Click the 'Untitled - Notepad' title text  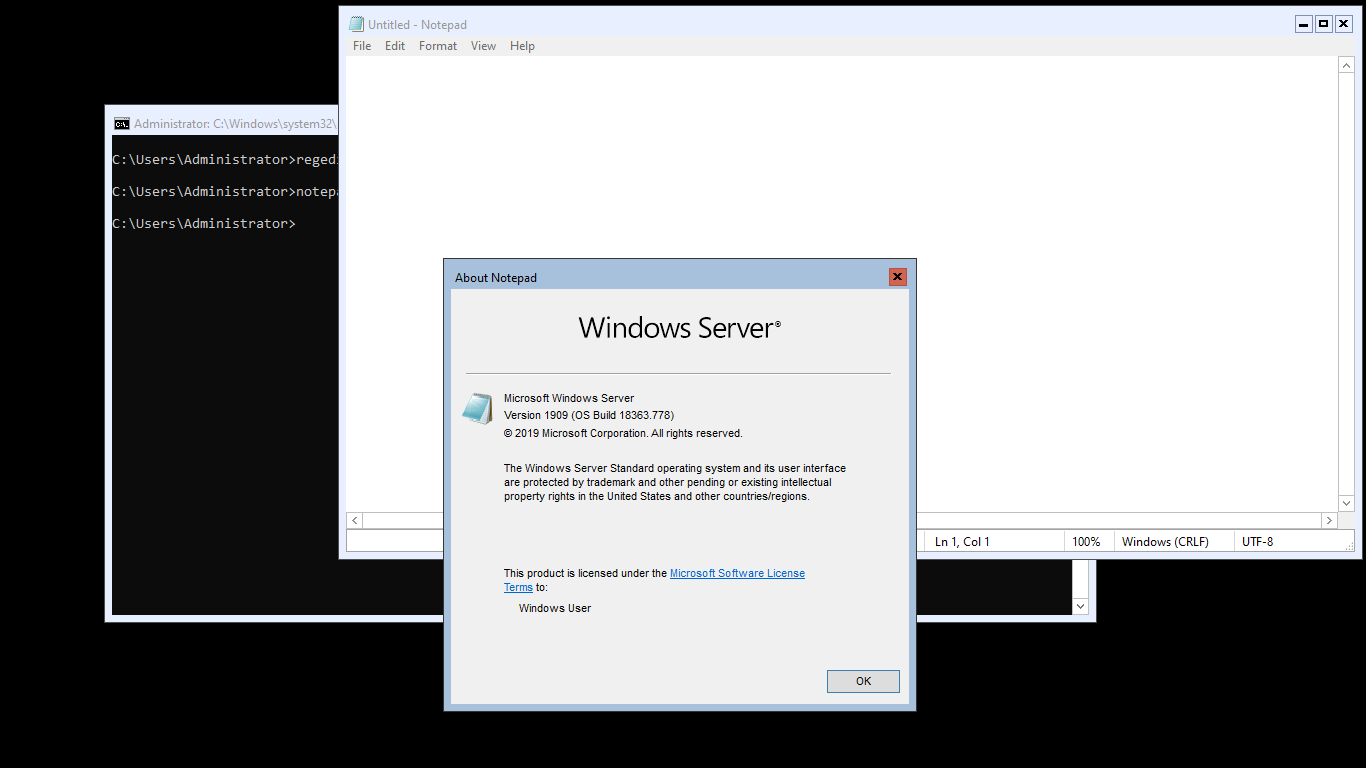click(x=417, y=25)
